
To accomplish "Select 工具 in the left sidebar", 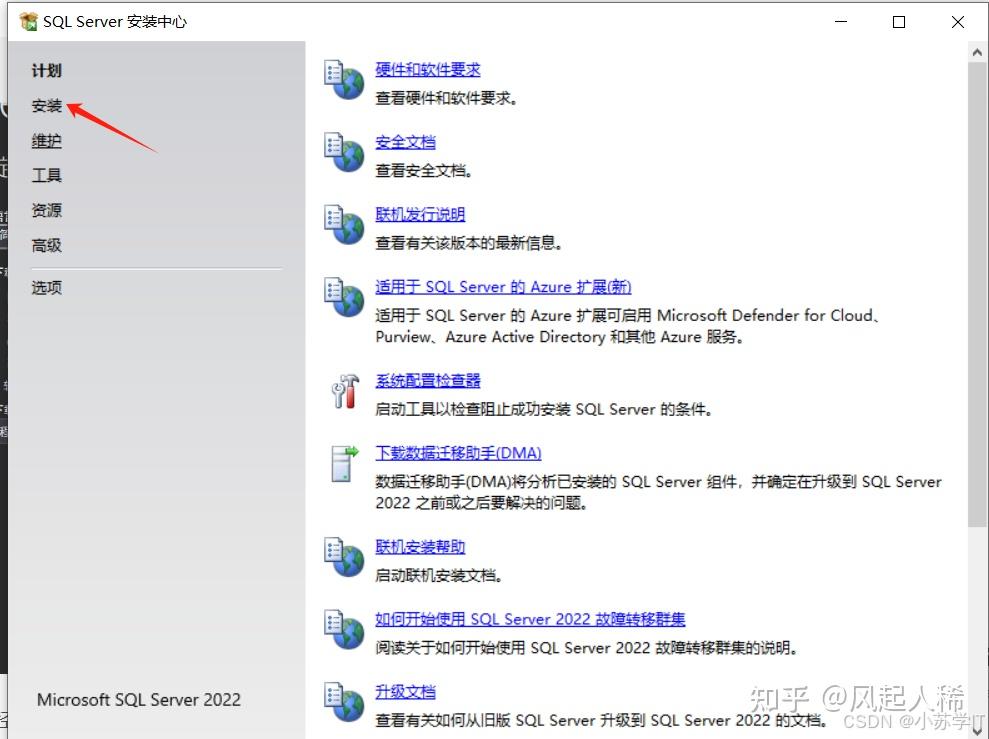I will (x=47, y=175).
